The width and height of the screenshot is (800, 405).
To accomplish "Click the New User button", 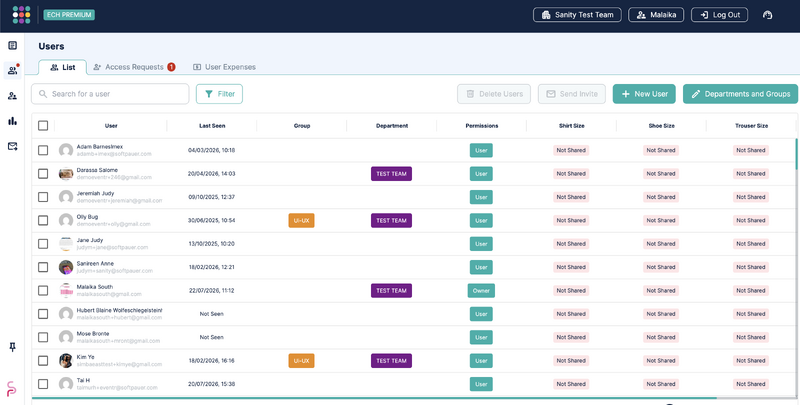I will (644, 94).
